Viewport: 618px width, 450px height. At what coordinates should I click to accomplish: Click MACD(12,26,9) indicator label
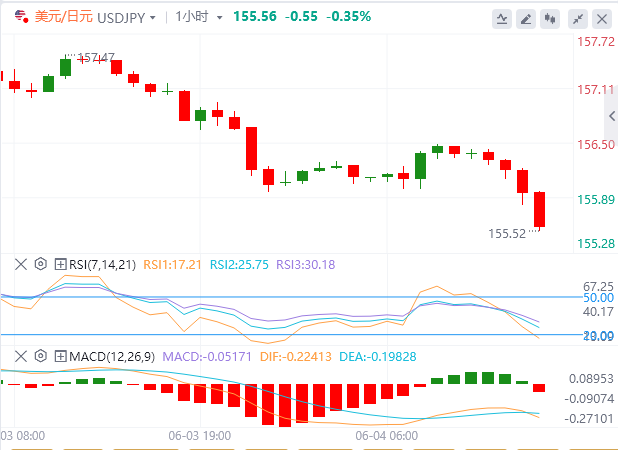pyautogui.click(x=112, y=357)
